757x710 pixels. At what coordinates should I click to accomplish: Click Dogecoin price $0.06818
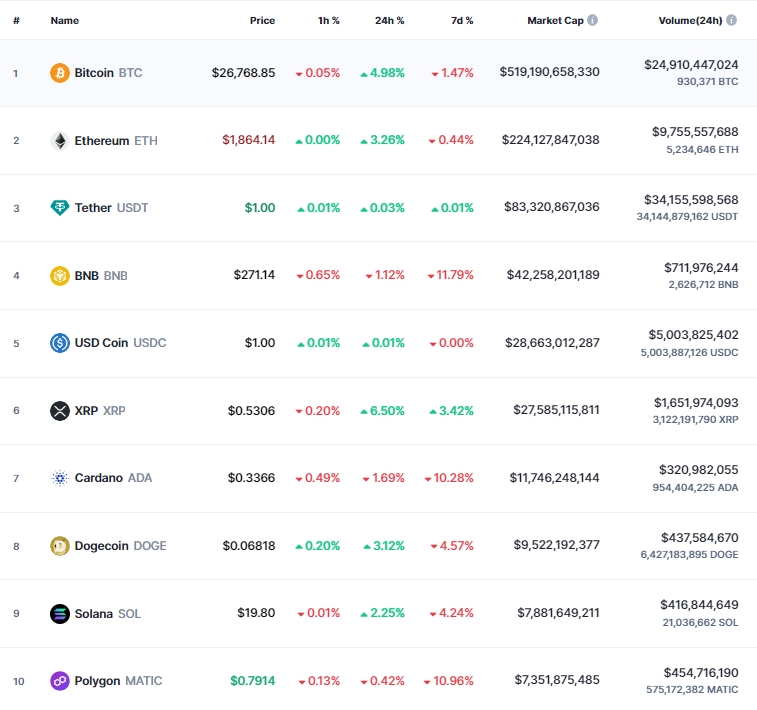[x=249, y=546]
